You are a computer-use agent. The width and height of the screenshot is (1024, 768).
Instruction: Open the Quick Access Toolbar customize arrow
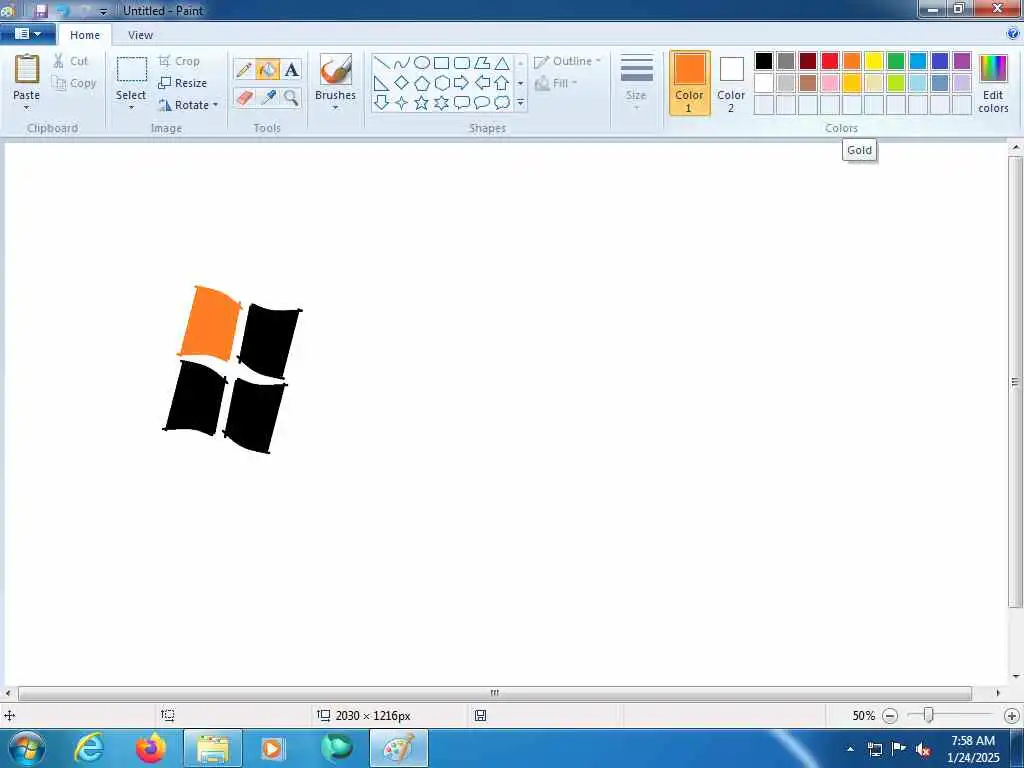103,11
